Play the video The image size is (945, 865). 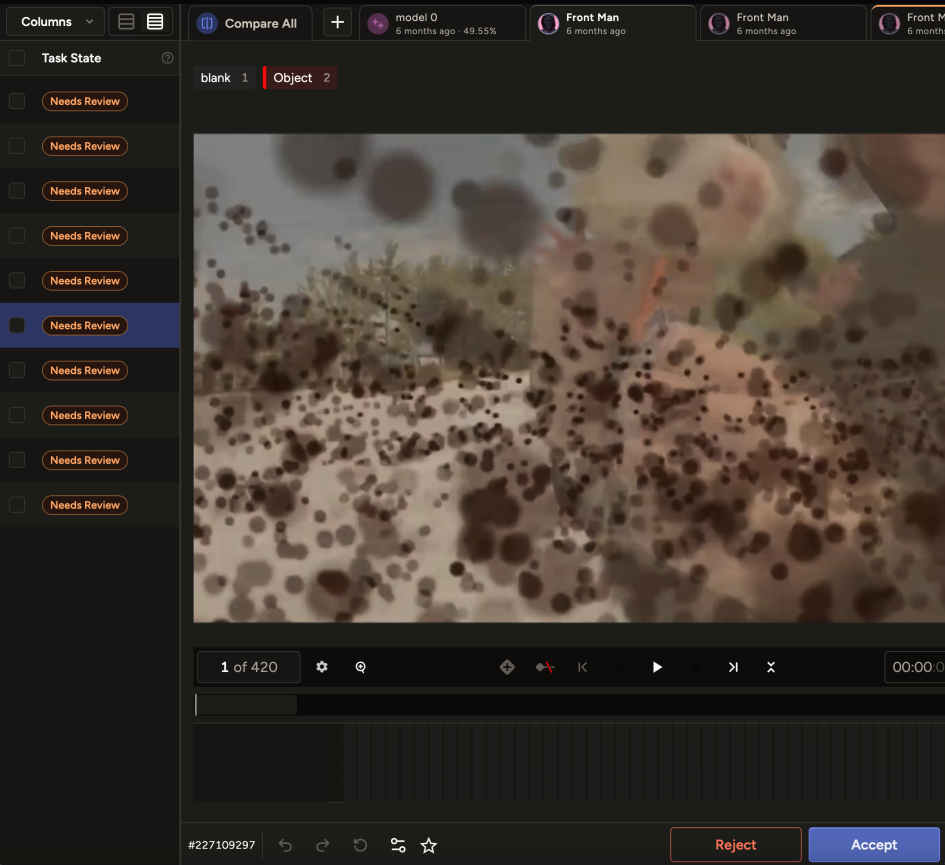657,667
